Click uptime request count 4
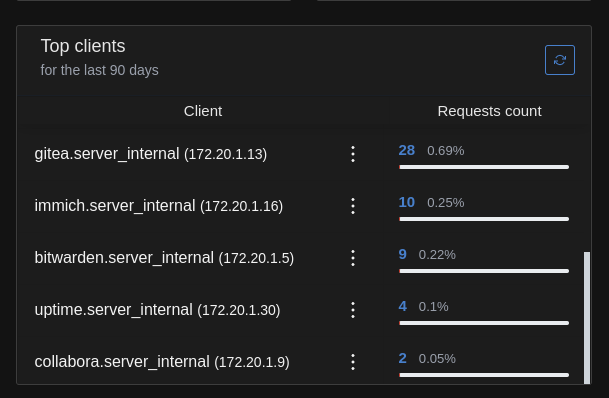The height and width of the screenshot is (398, 609). pyautogui.click(x=402, y=306)
